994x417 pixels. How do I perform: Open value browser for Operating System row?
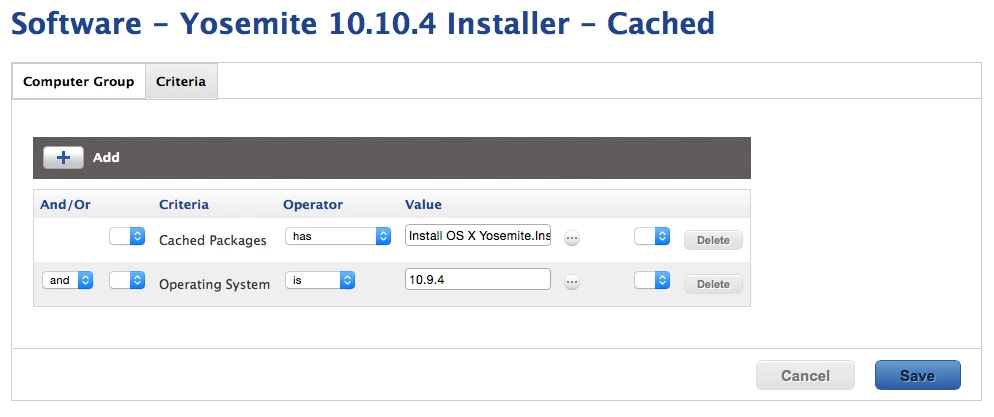[572, 283]
